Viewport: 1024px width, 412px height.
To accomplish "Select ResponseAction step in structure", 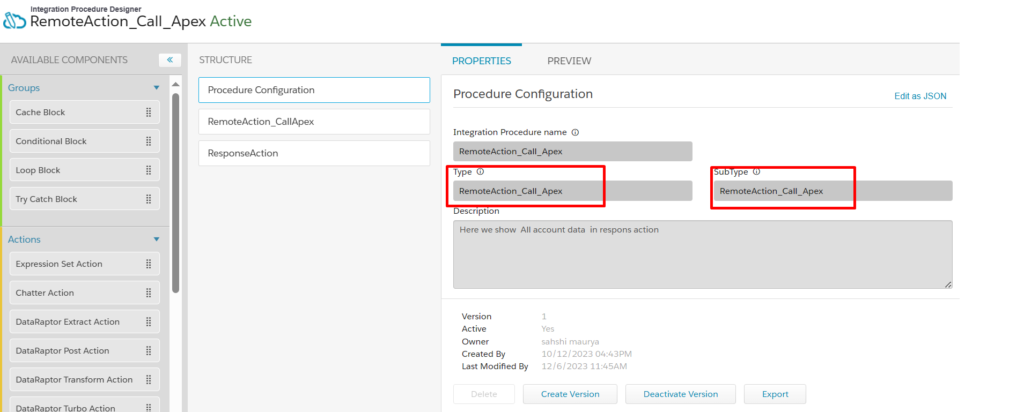I will pyautogui.click(x=314, y=153).
